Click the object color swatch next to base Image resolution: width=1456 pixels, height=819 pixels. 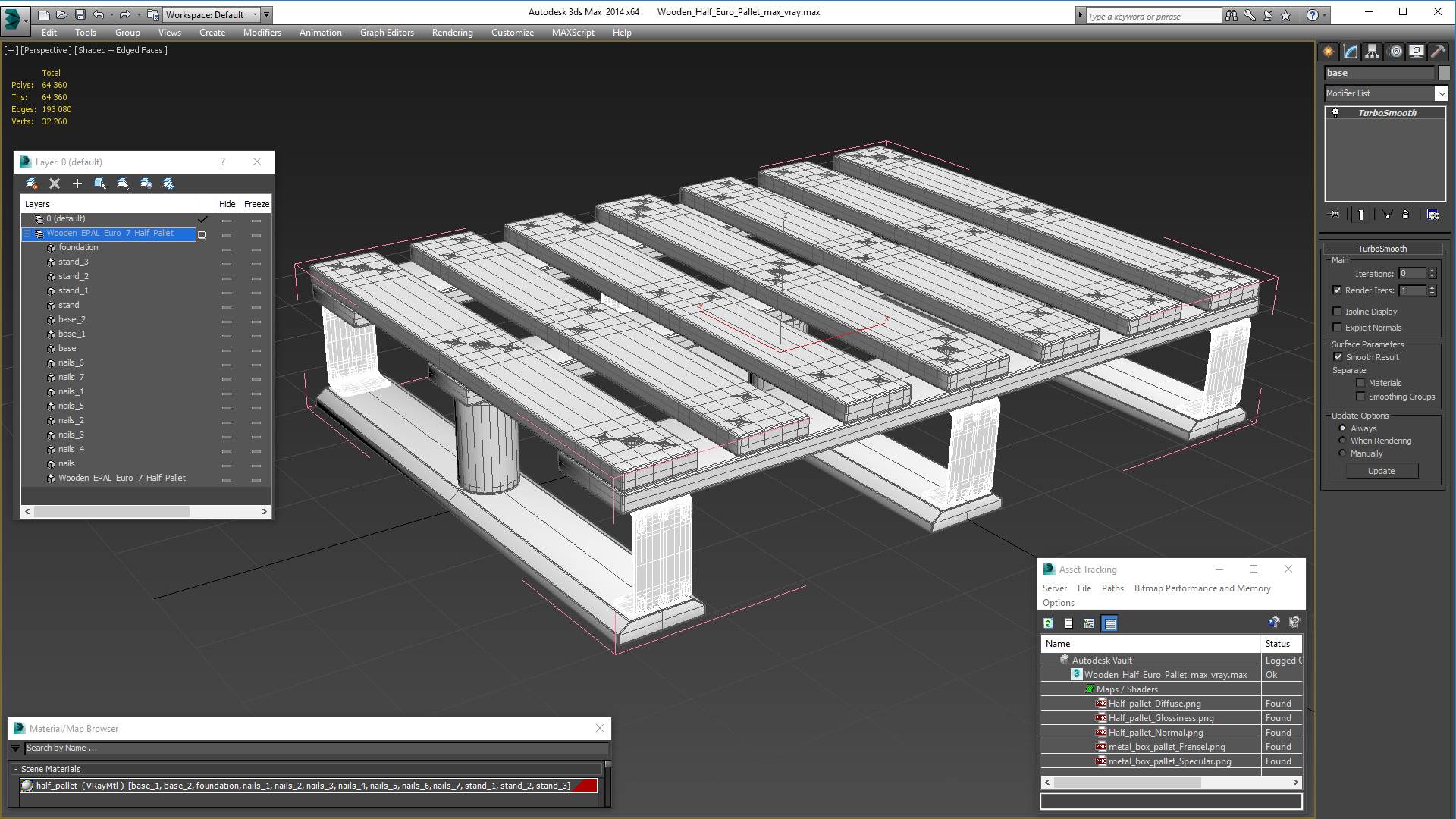tap(1444, 73)
